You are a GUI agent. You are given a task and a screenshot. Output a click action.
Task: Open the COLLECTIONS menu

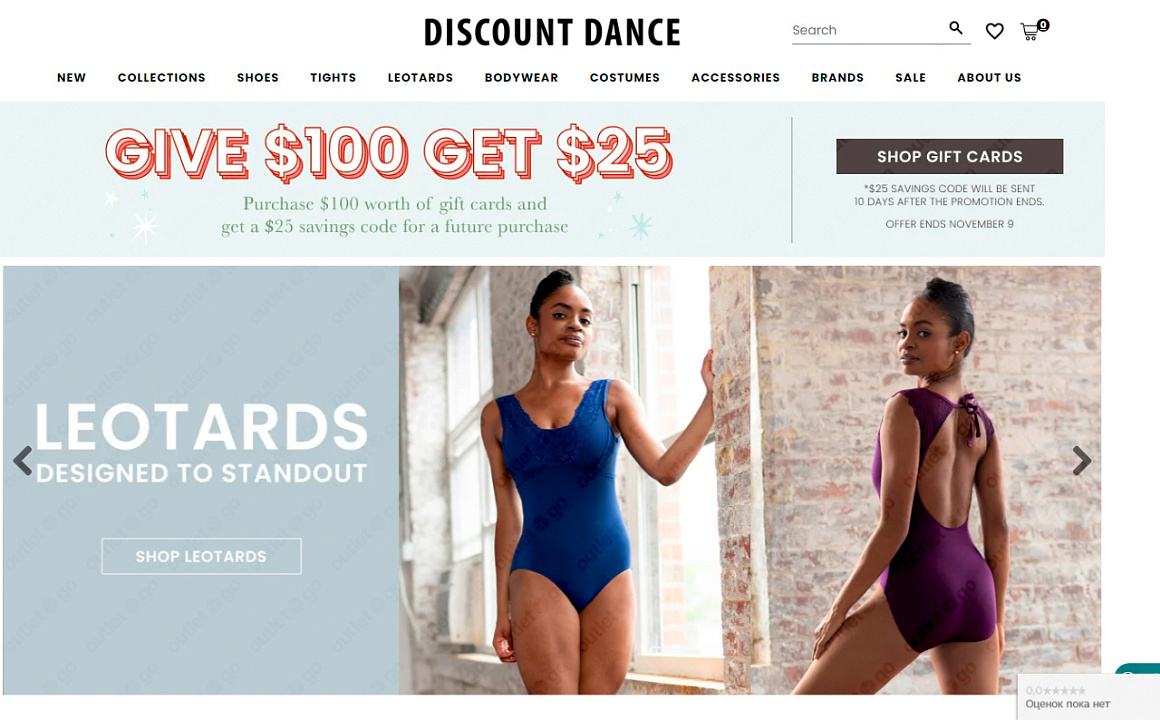(161, 78)
